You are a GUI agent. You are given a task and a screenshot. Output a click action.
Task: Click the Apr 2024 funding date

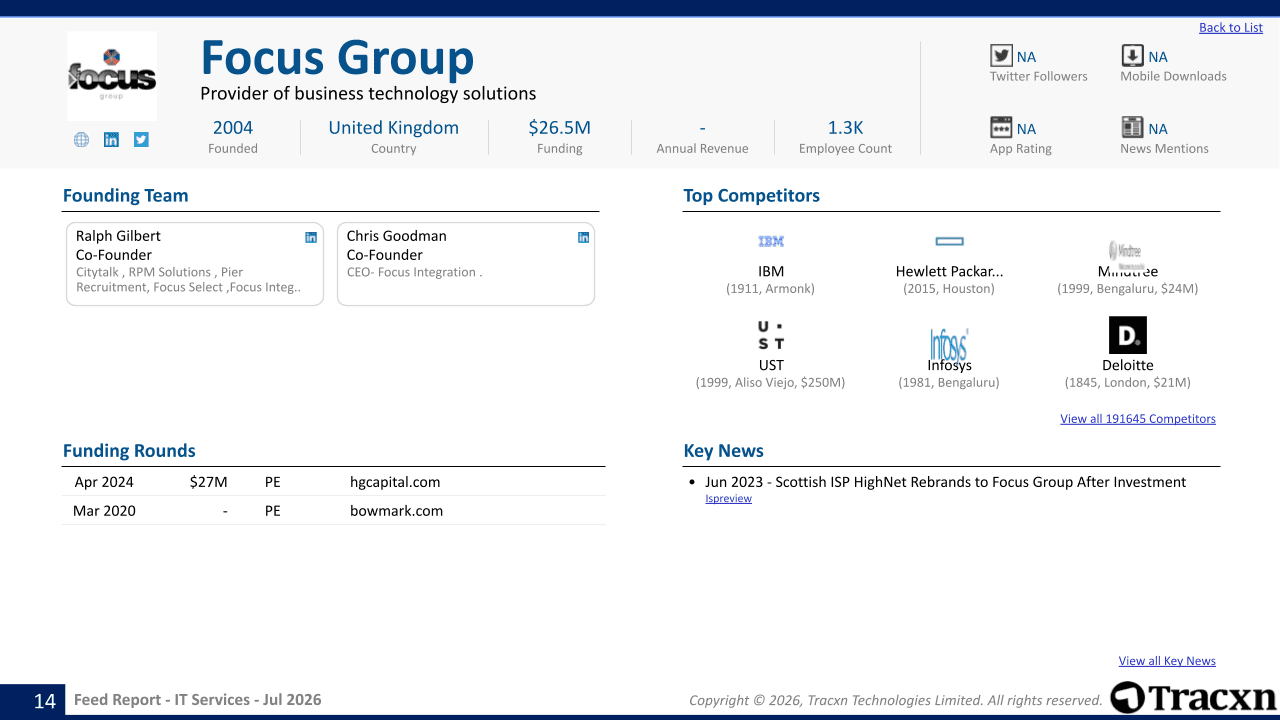(x=104, y=482)
